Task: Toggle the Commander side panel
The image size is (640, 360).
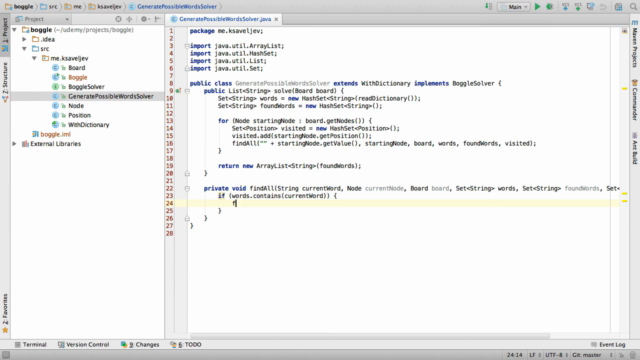Action: click(x=635, y=100)
